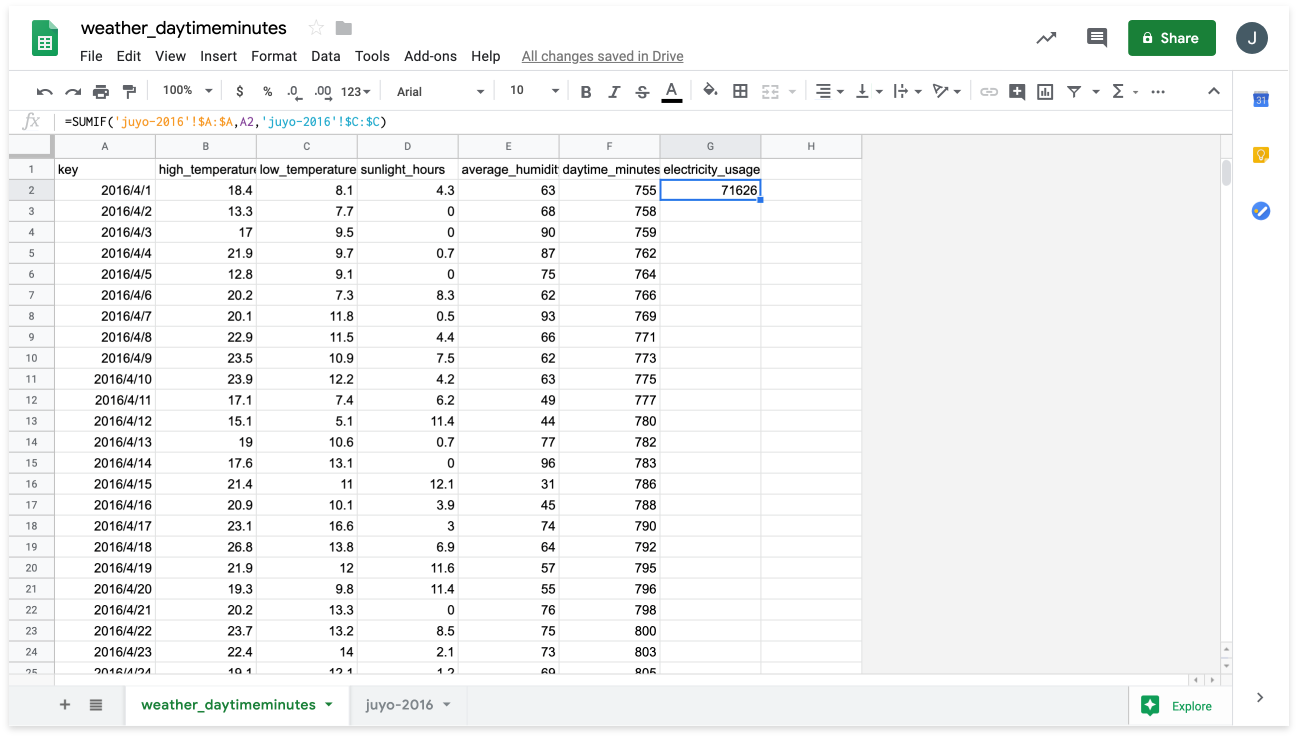Switch to the juyo-2016 sheet tab
Screen dimensions: 1298x738
(399, 704)
